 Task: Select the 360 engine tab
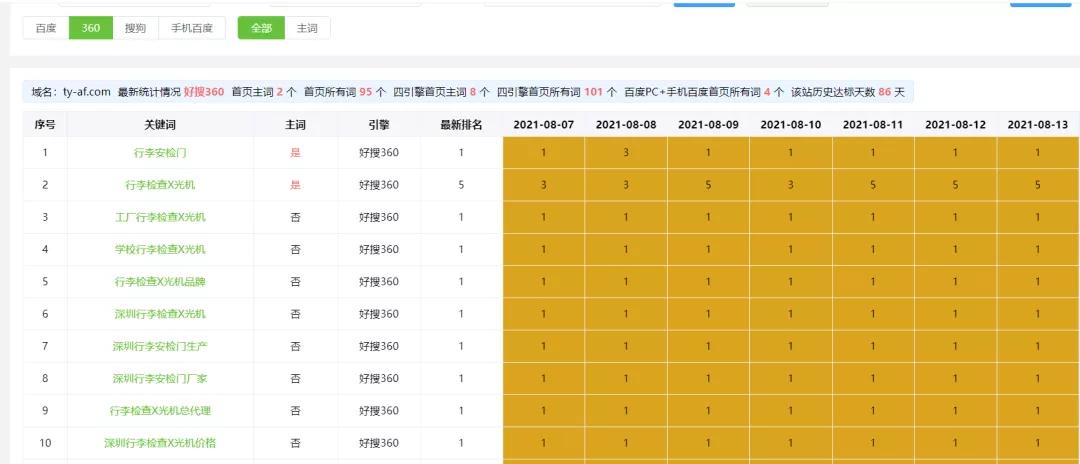pyautogui.click(x=91, y=28)
